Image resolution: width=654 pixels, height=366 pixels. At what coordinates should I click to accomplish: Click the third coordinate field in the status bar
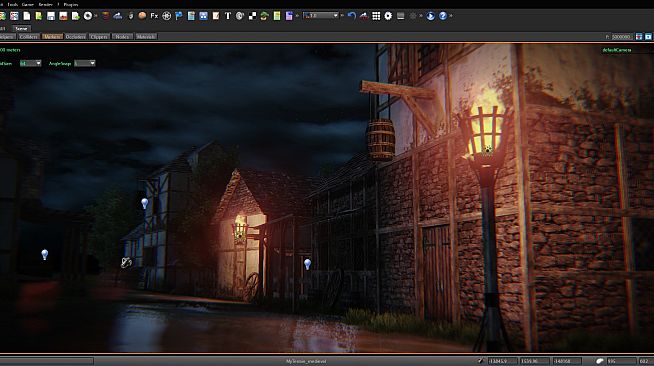pyautogui.click(x=567, y=361)
